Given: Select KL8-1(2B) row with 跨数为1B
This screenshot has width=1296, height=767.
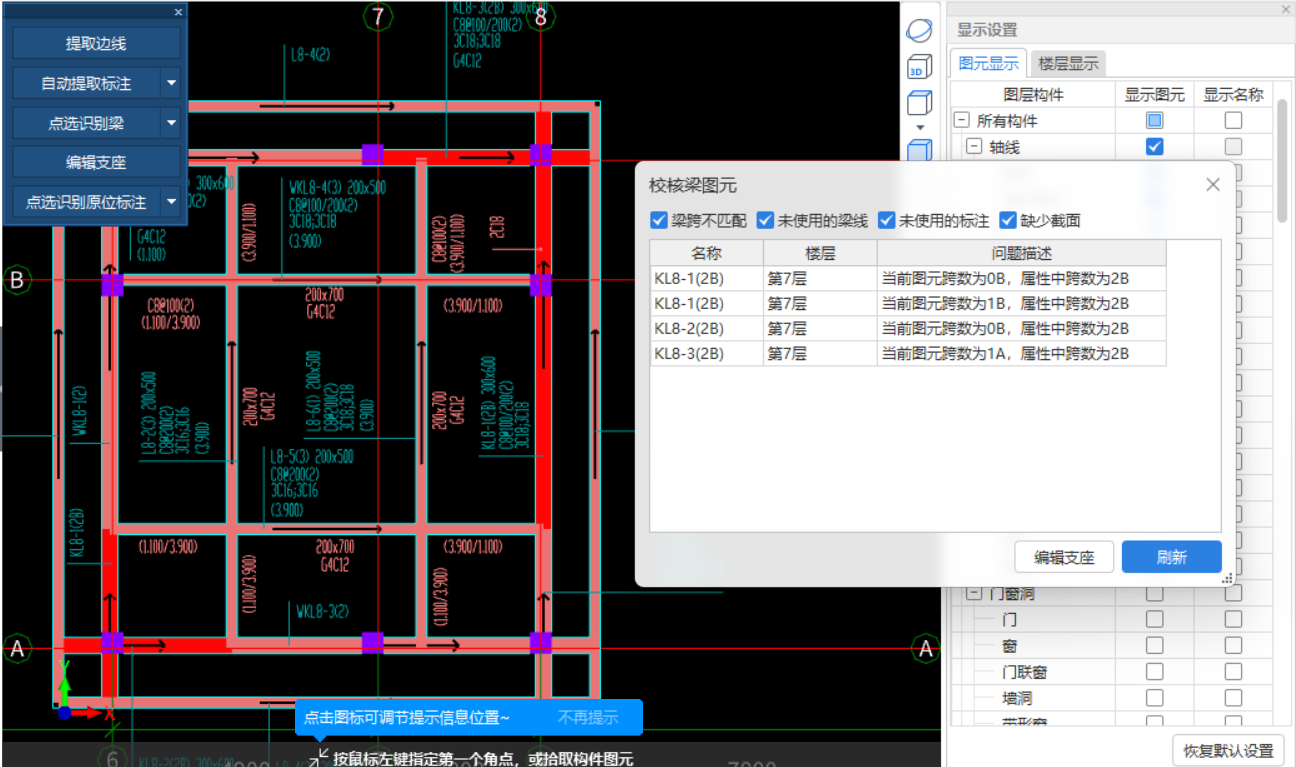Looking at the screenshot, I should [x=908, y=303].
